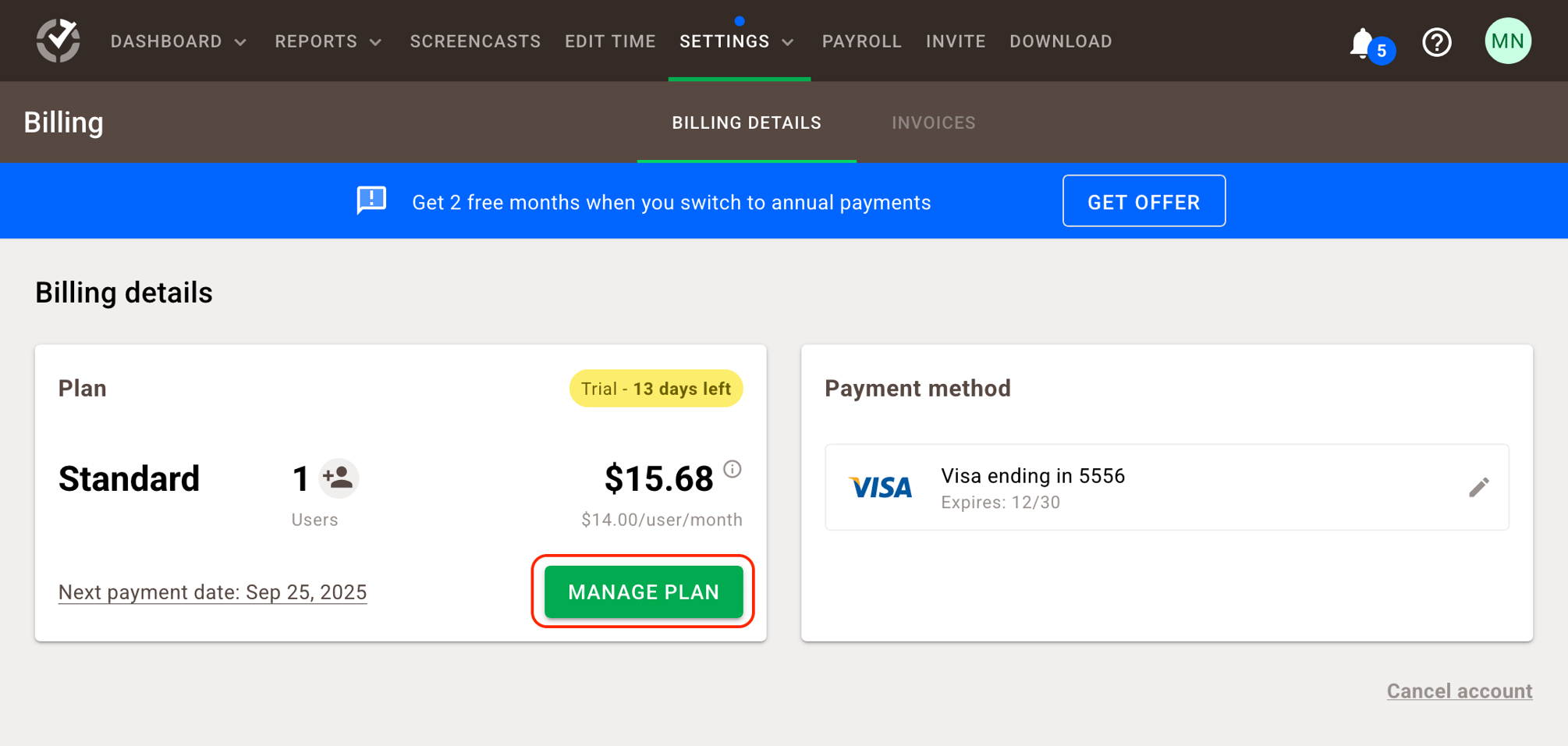Open the Reports dropdown menu

(328, 41)
